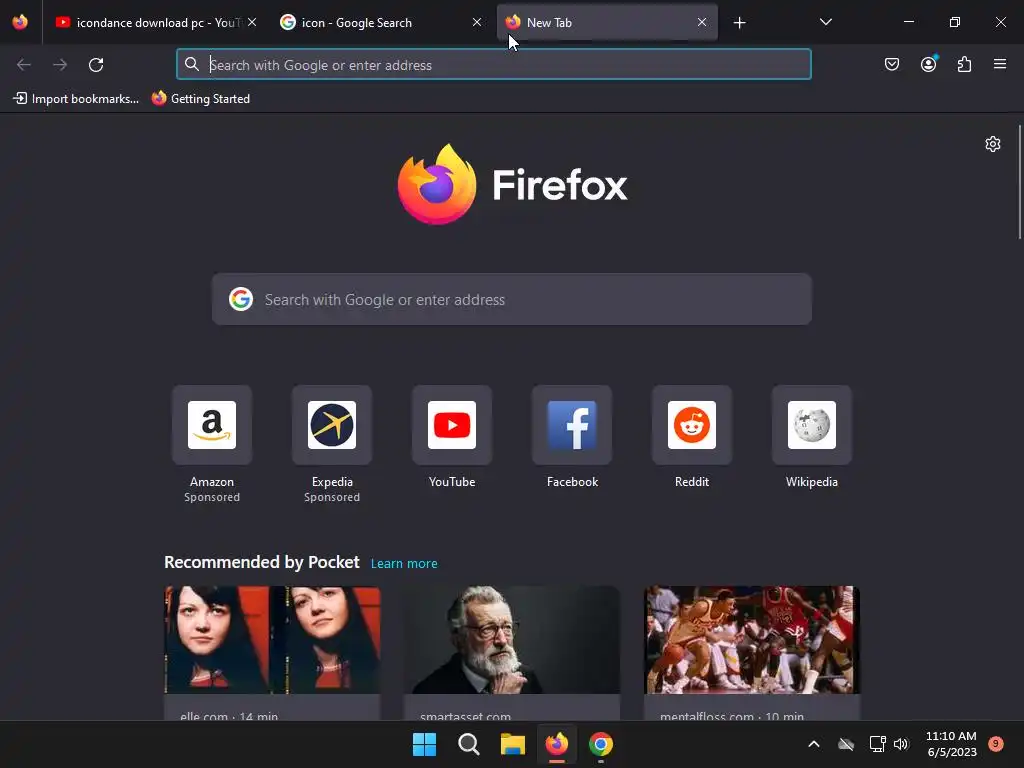Click the volume speaker tray icon
The image size is (1024, 768).
pyautogui.click(x=901, y=744)
